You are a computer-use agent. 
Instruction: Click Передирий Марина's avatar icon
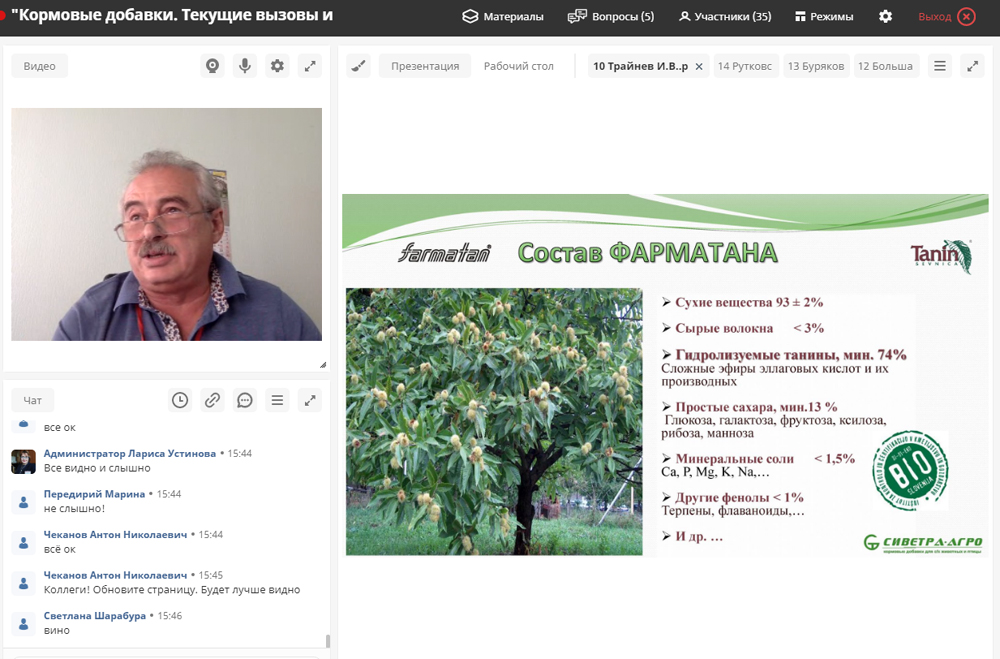(x=24, y=502)
